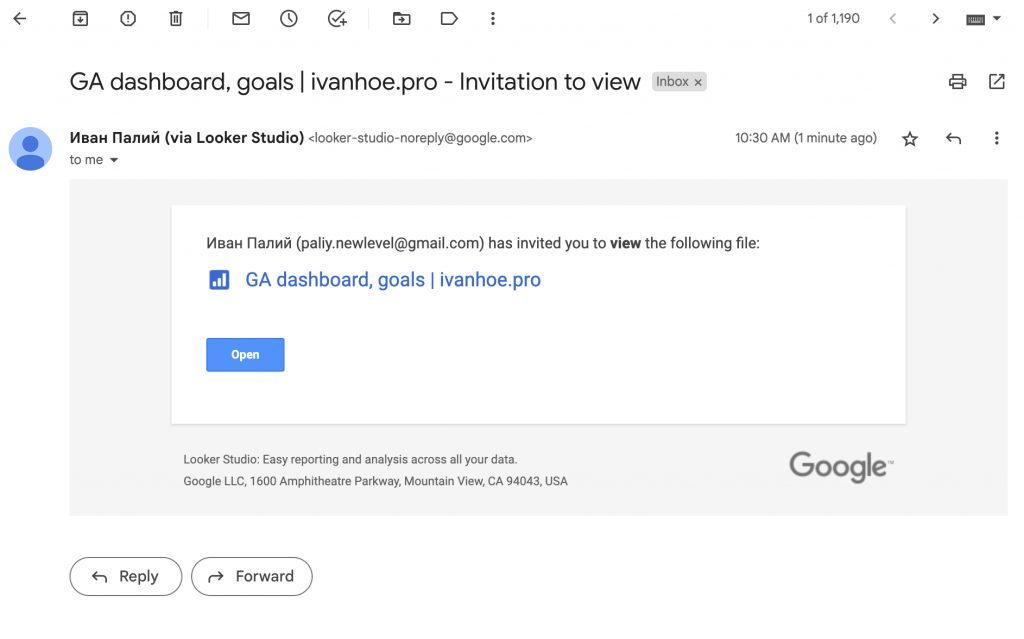The image size is (1024, 639).
Task: Show recipient details next to 'to me'
Action: click(x=114, y=160)
